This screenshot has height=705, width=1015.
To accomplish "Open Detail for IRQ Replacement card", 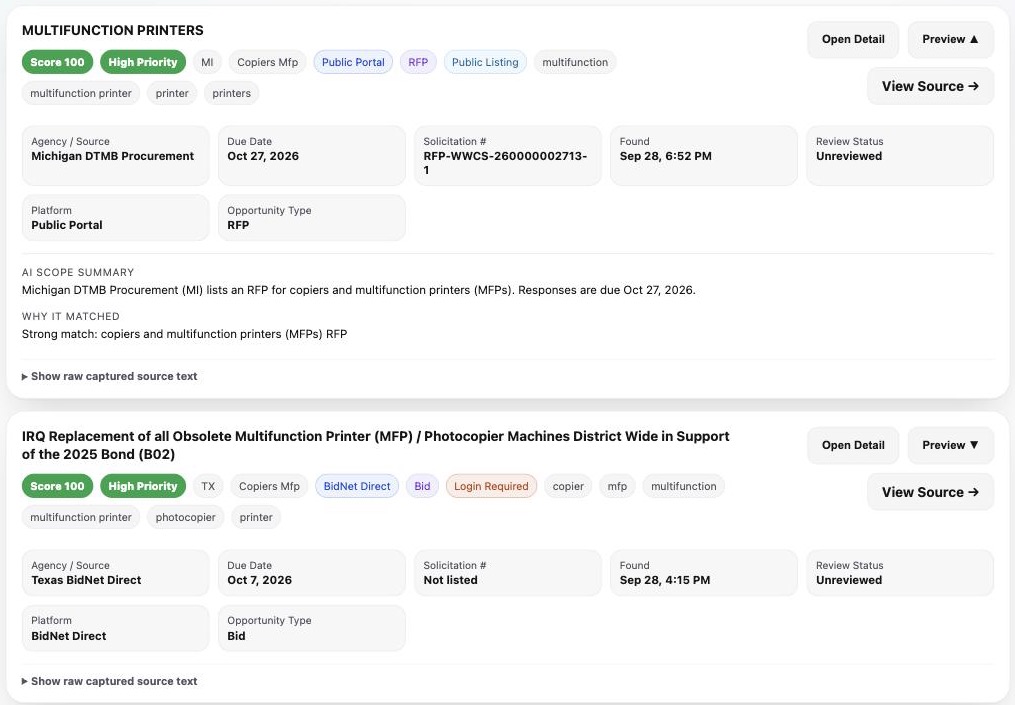I will tap(853, 445).
